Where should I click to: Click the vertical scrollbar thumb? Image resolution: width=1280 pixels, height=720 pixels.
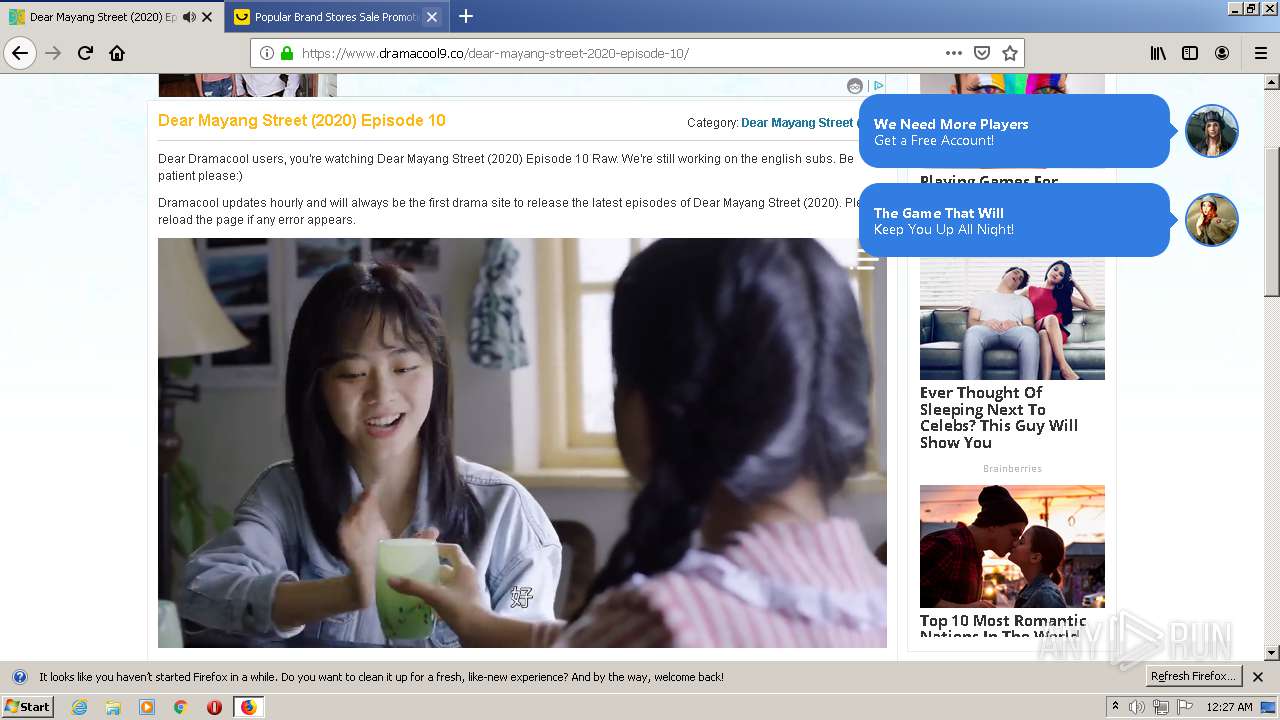1272,220
